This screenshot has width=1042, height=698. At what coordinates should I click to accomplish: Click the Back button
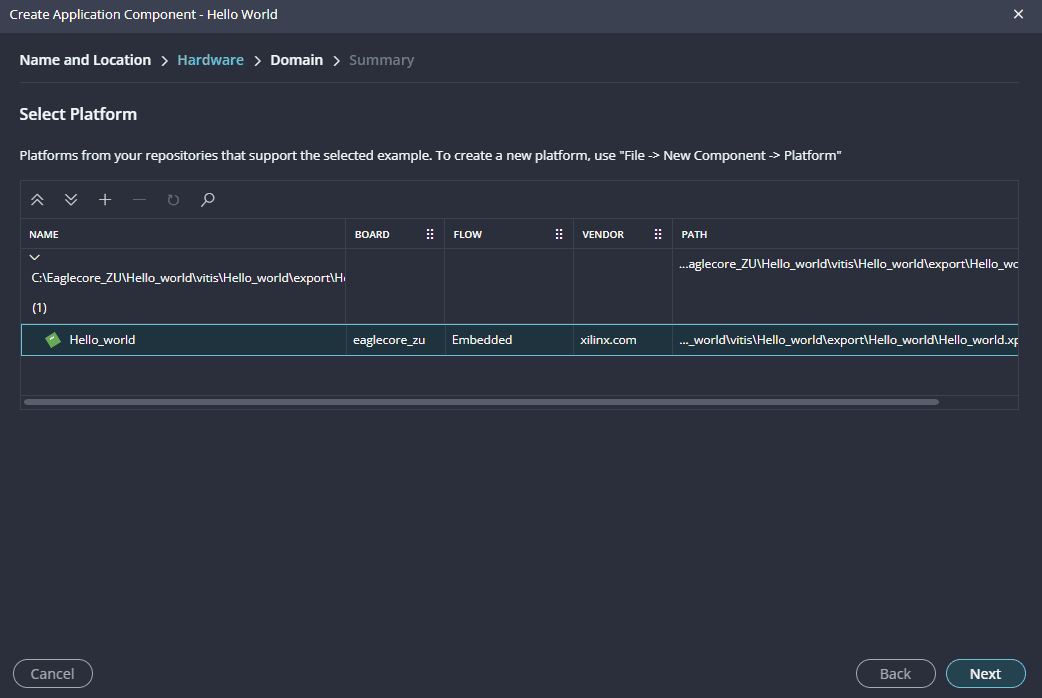(895, 674)
